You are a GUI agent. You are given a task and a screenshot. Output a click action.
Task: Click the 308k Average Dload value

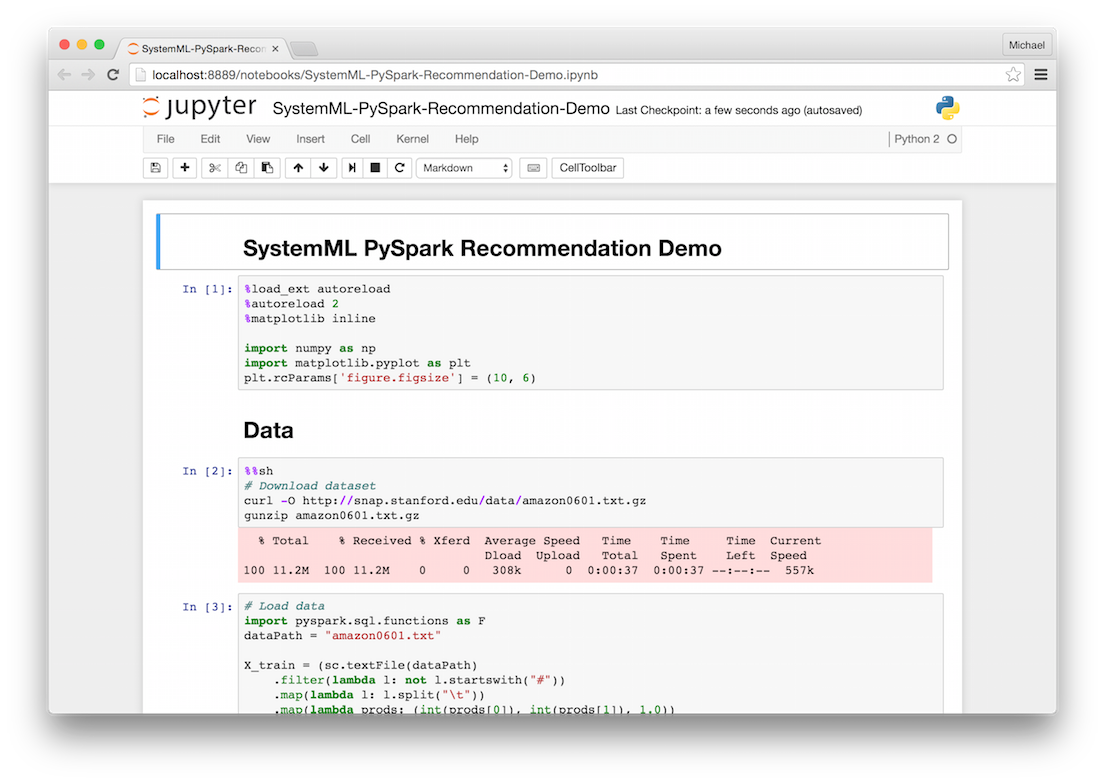[506, 570]
